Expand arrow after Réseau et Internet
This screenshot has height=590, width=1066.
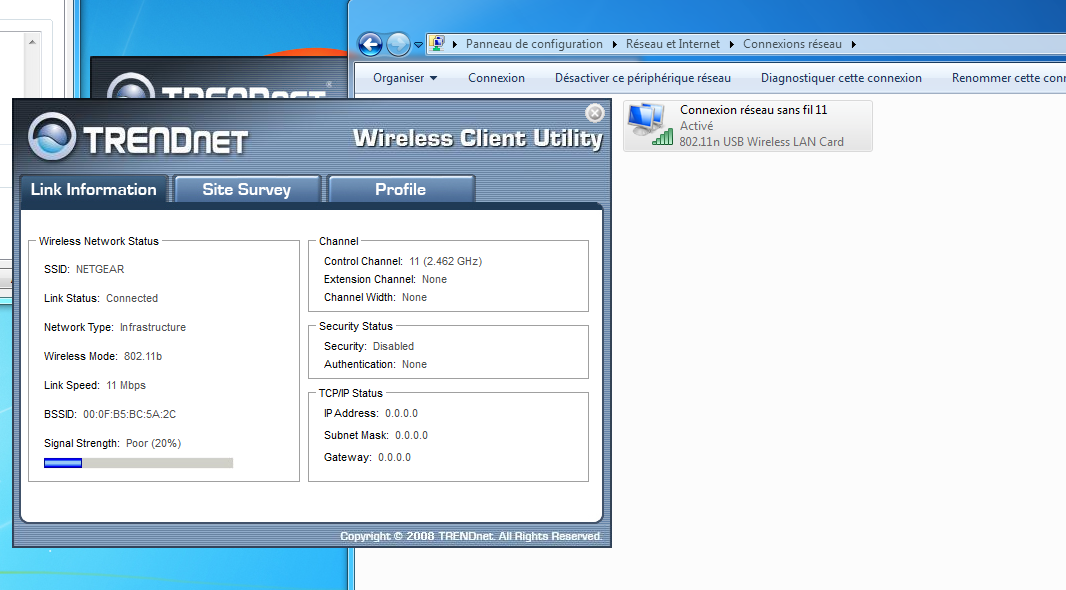point(732,44)
